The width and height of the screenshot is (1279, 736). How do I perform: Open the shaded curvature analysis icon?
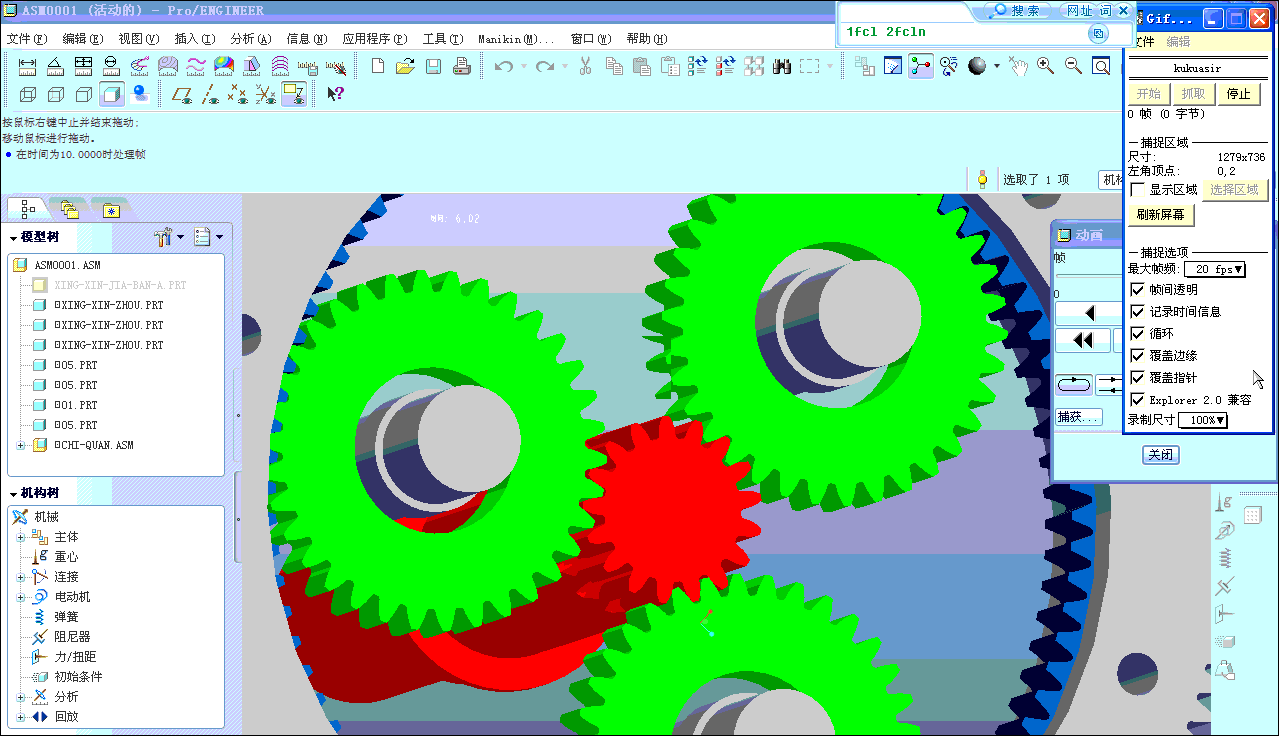coord(223,66)
